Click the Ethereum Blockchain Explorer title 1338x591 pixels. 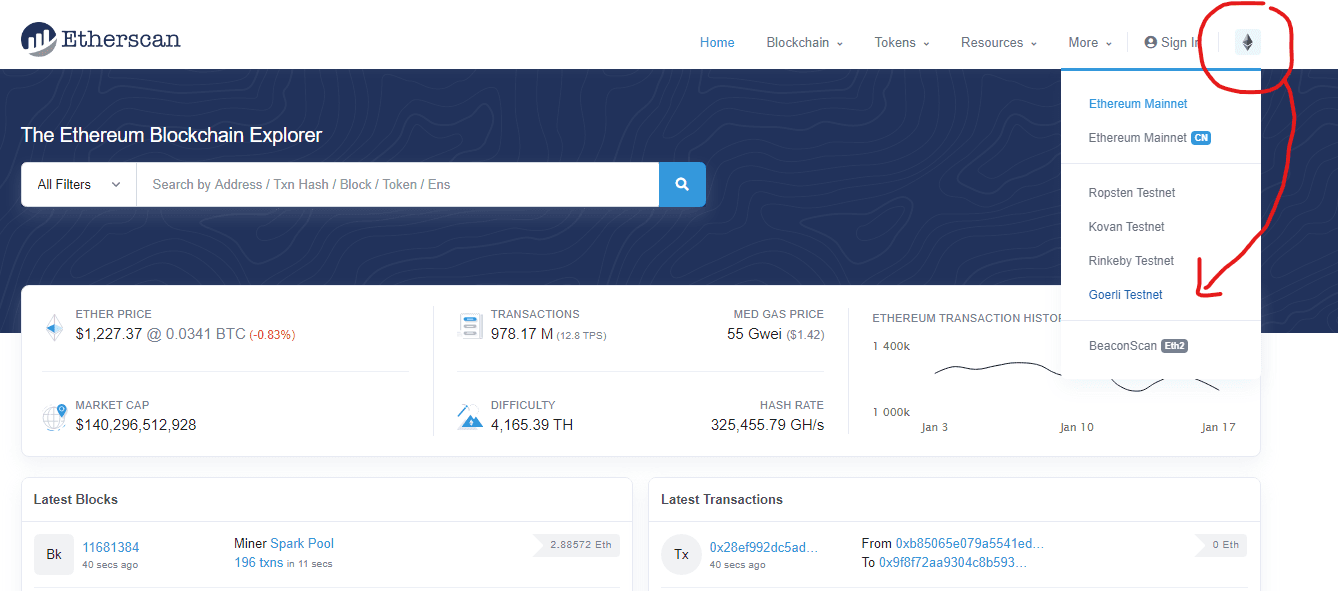point(172,135)
